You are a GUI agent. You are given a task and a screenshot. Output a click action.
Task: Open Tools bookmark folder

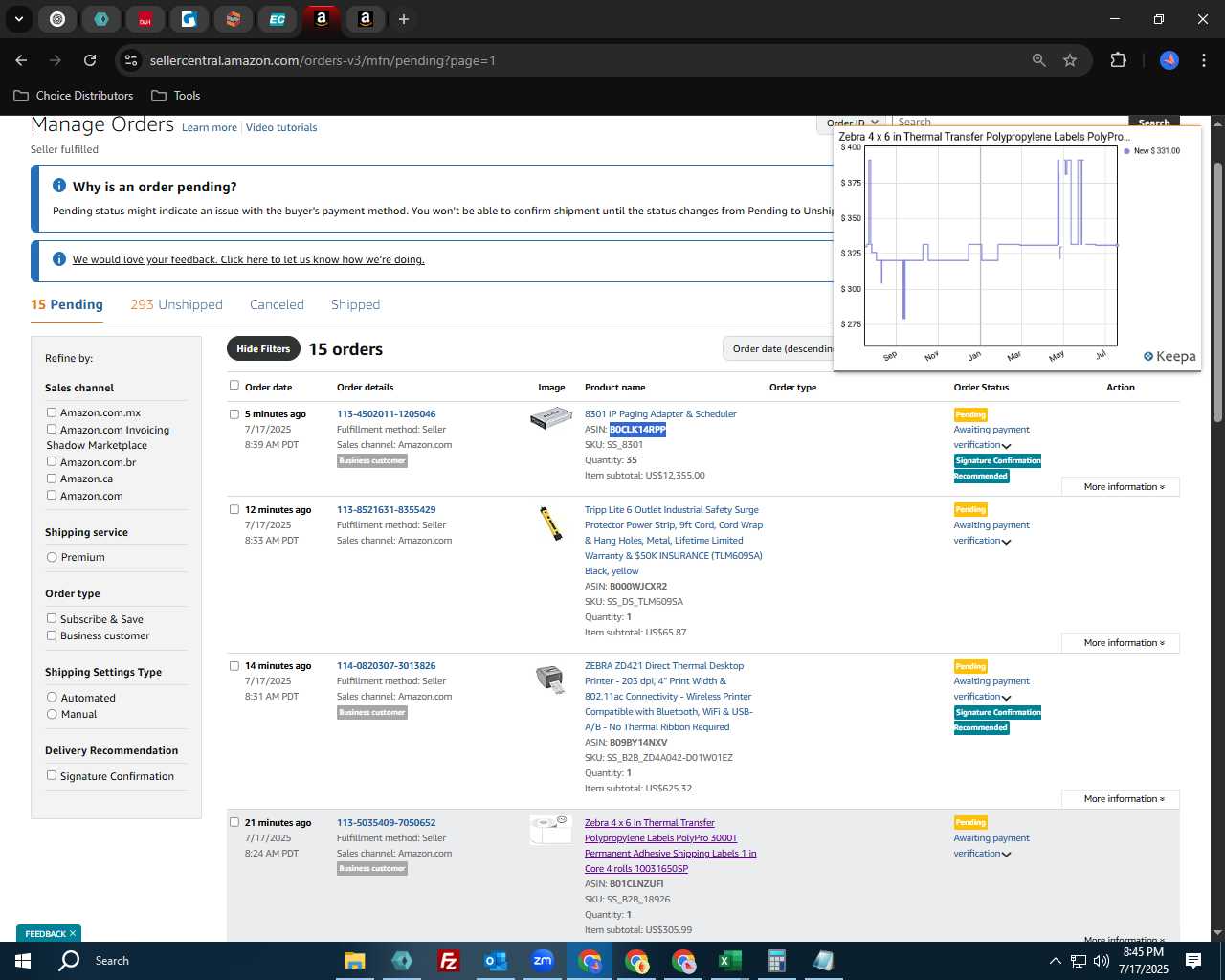click(x=176, y=96)
